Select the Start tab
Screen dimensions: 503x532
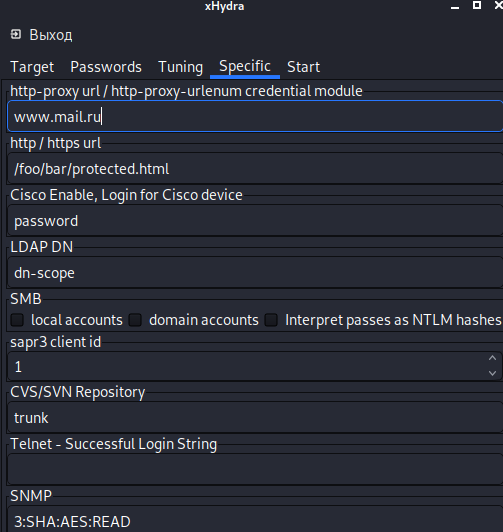(303, 67)
